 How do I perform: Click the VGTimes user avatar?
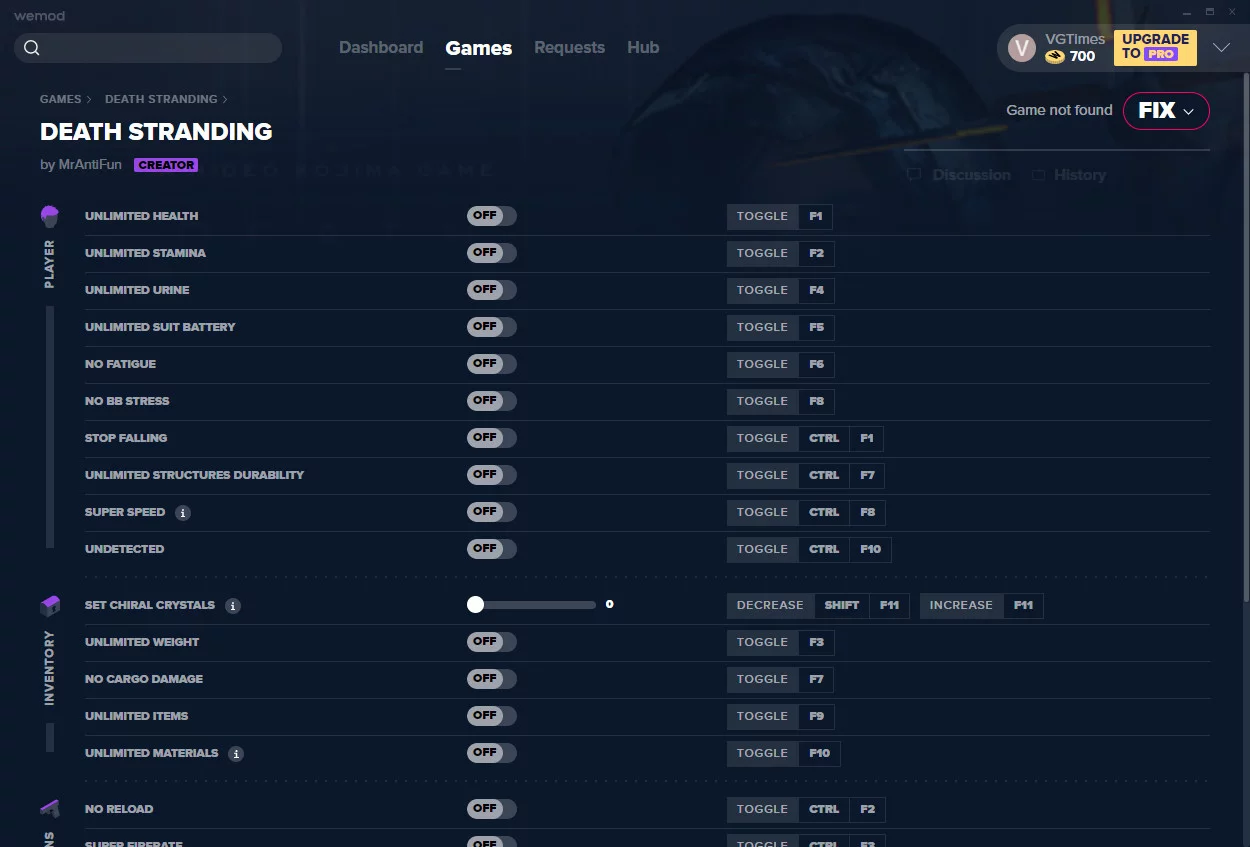1021,47
